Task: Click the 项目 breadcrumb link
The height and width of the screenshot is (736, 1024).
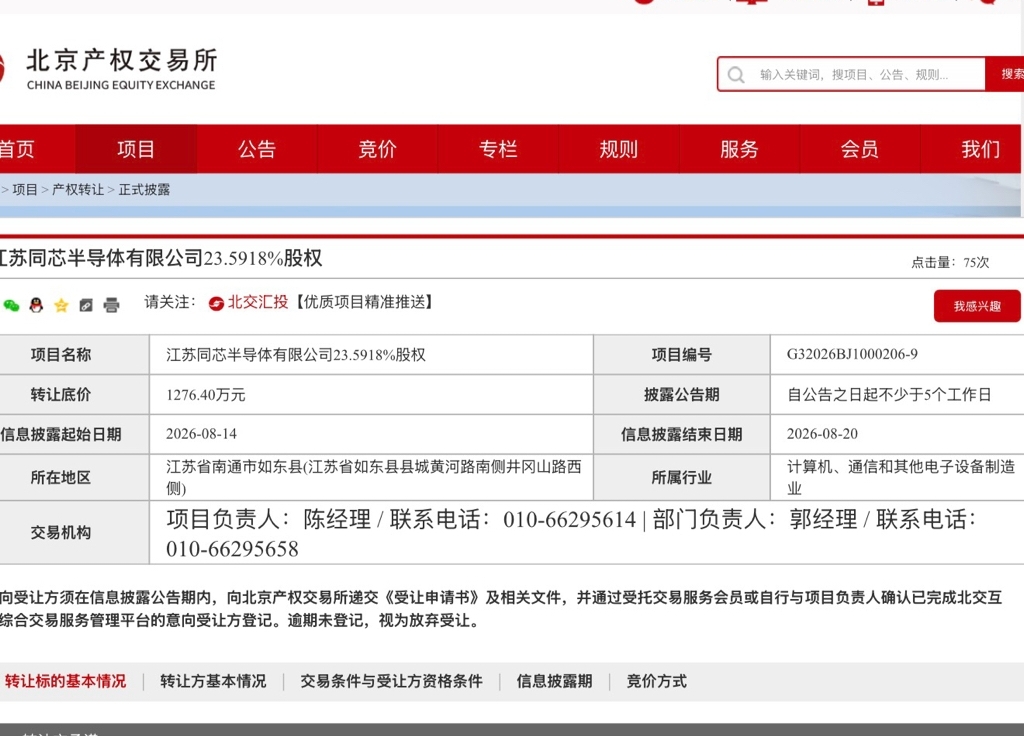Action: point(25,189)
